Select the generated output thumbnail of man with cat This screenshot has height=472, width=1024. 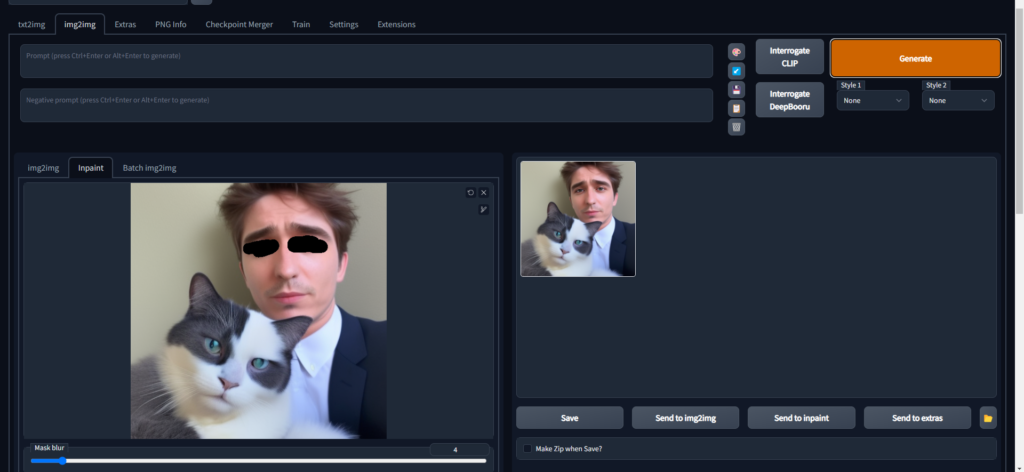578,219
